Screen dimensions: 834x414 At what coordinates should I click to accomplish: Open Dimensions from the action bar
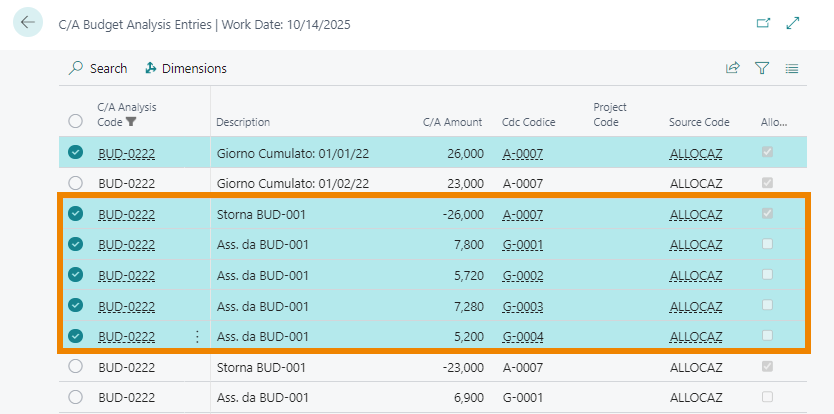coord(186,68)
